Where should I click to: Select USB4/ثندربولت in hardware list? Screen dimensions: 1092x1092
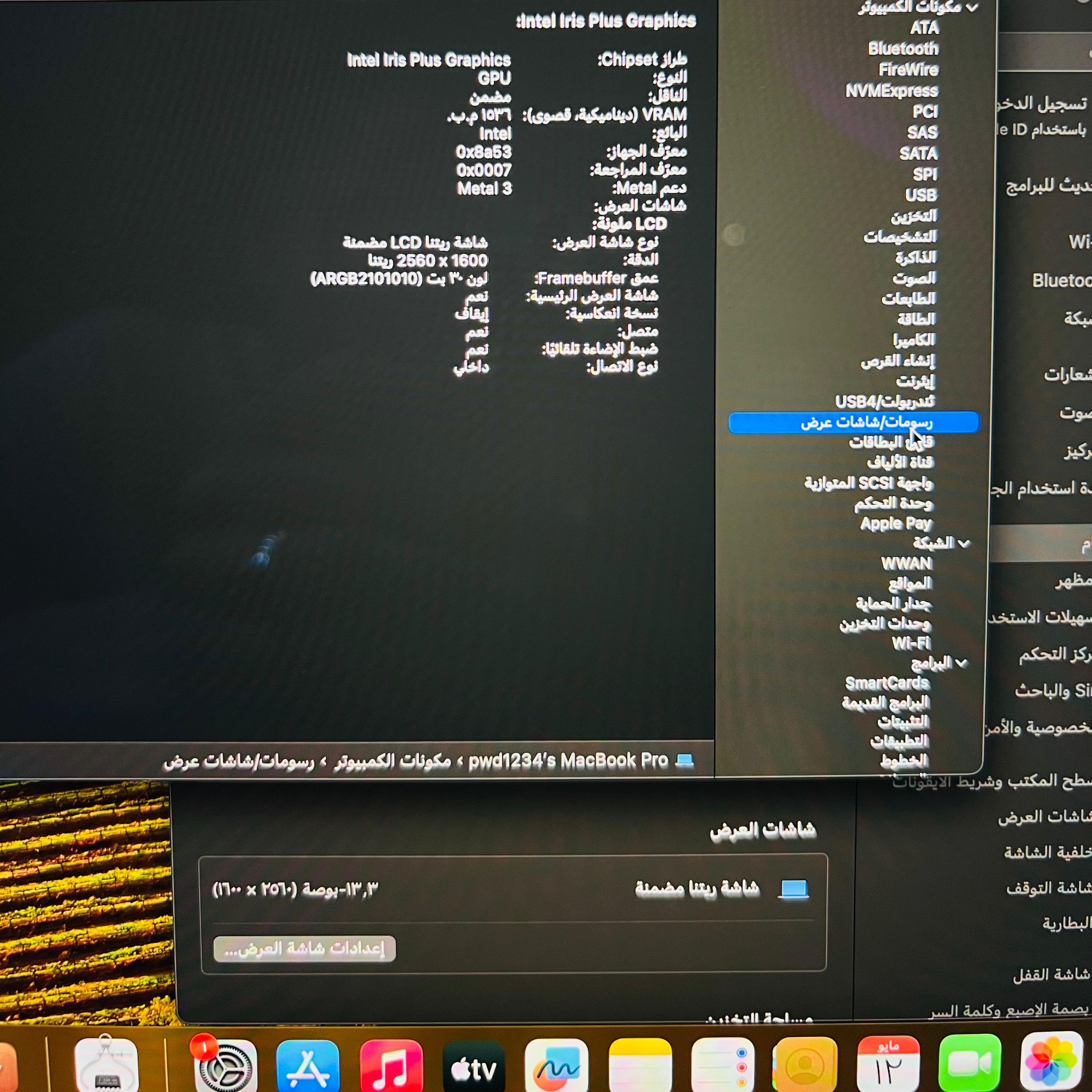click(x=885, y=401)
